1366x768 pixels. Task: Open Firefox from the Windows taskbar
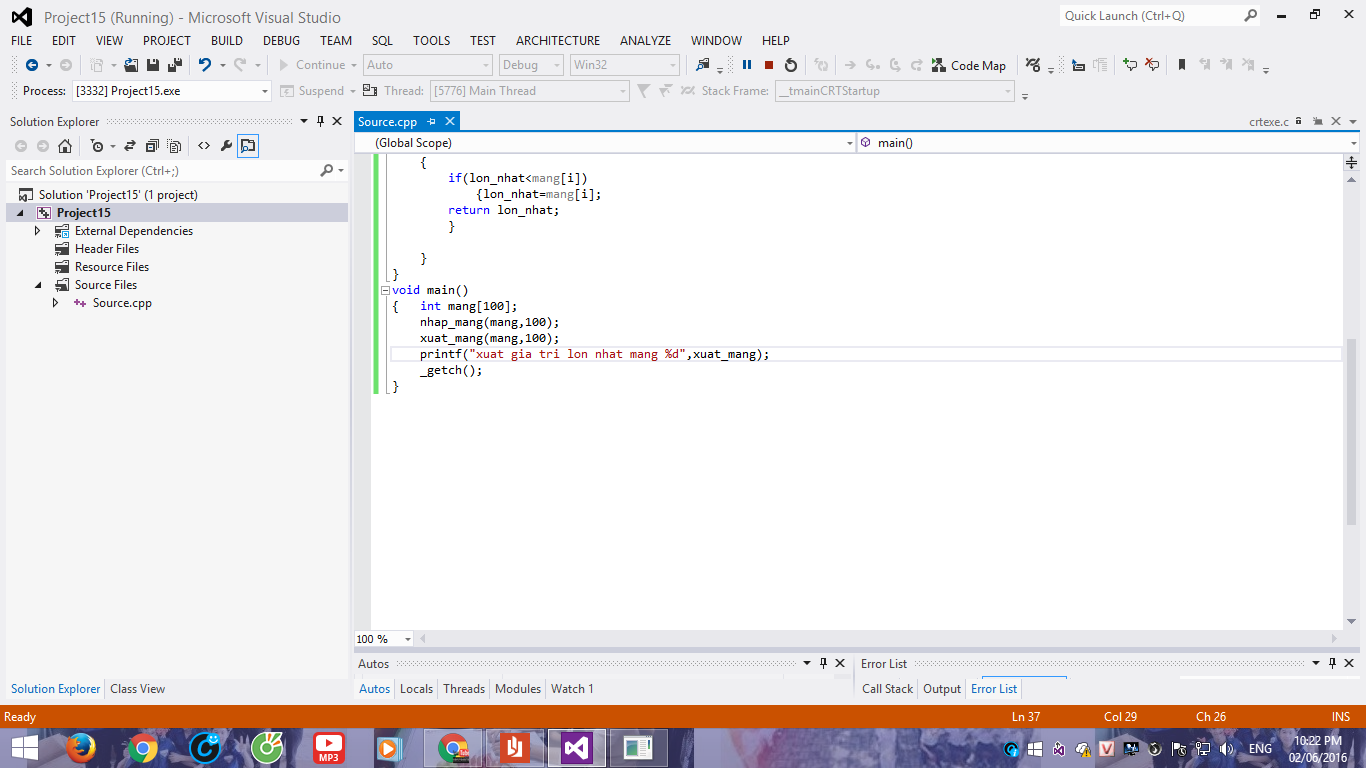(81, 748)
